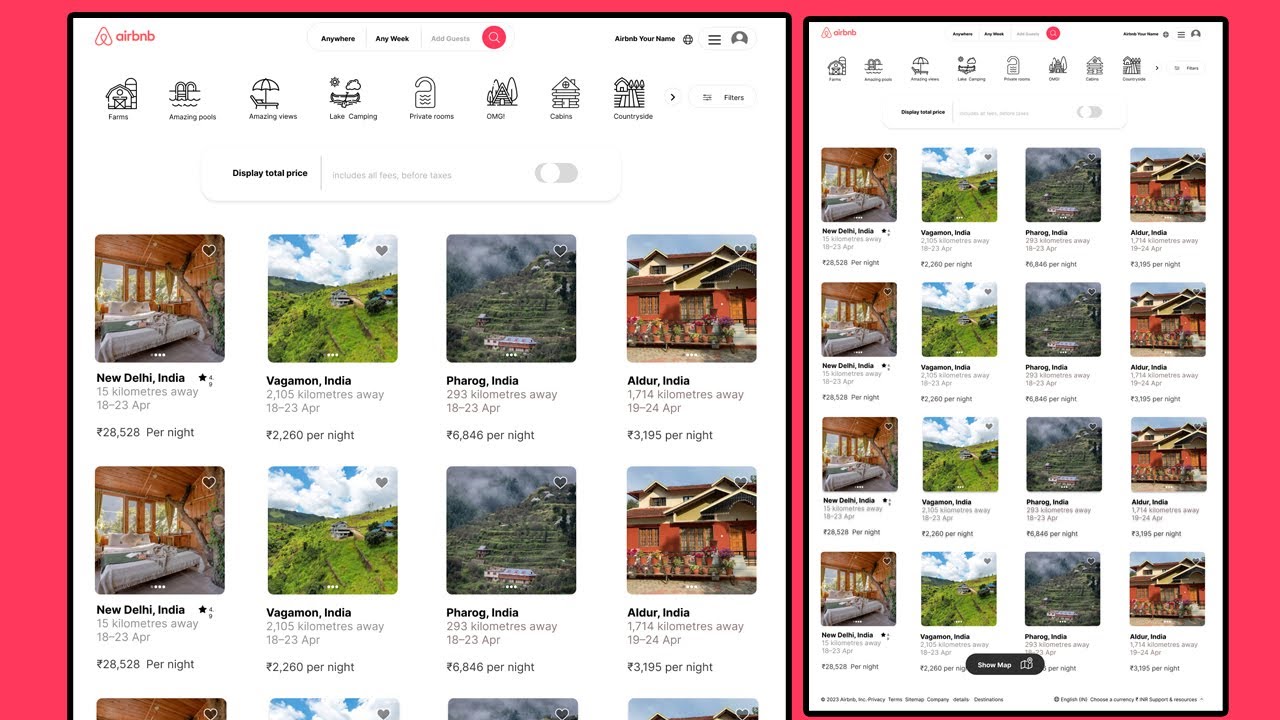Favorite top-row Vagamon listing, large window
1280x720 pixels.
point(381,251)
